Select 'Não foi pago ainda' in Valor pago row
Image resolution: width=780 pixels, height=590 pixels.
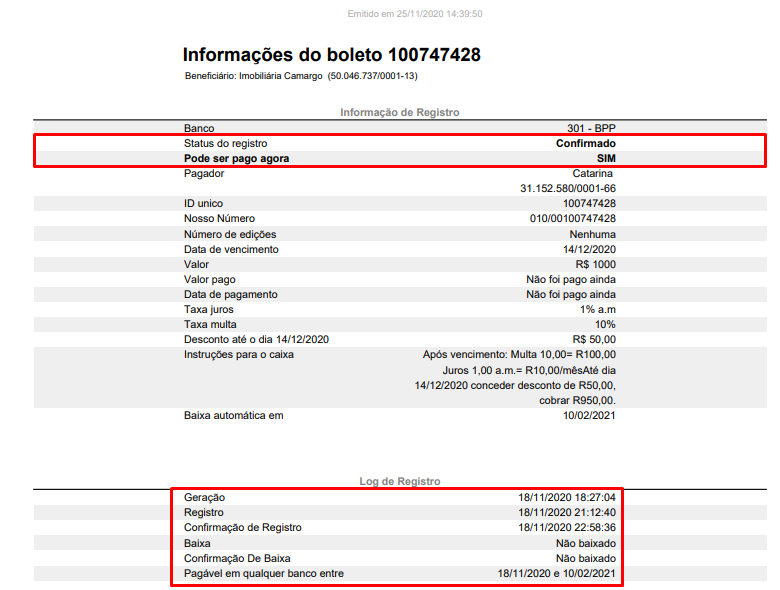[571, 280]
